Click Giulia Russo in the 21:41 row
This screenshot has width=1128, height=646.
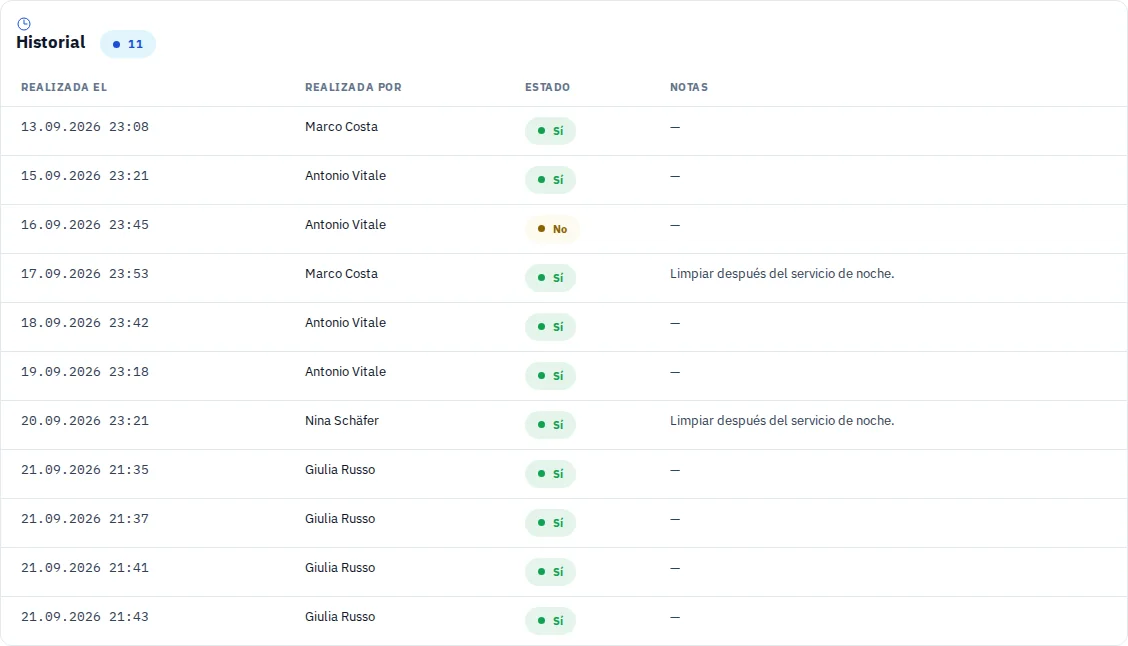(x=340, y=568)
